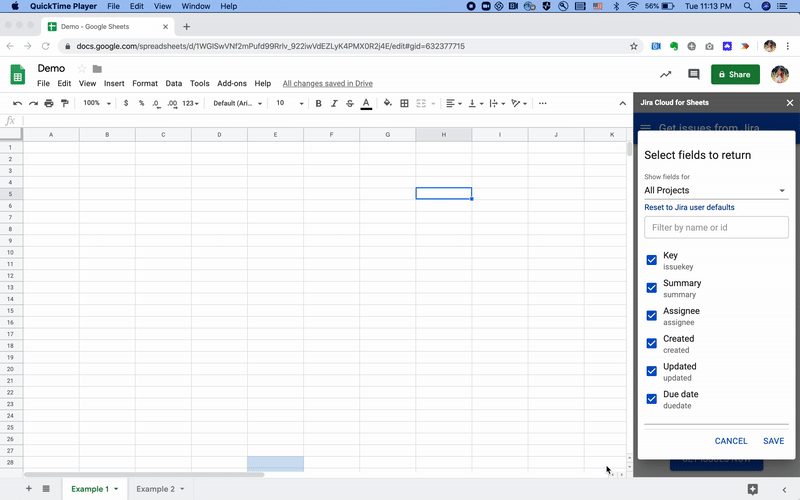Open Example 2 sheet tab menu arrow
The height and width of the screenshot is (500, 800).
(182, 489)
